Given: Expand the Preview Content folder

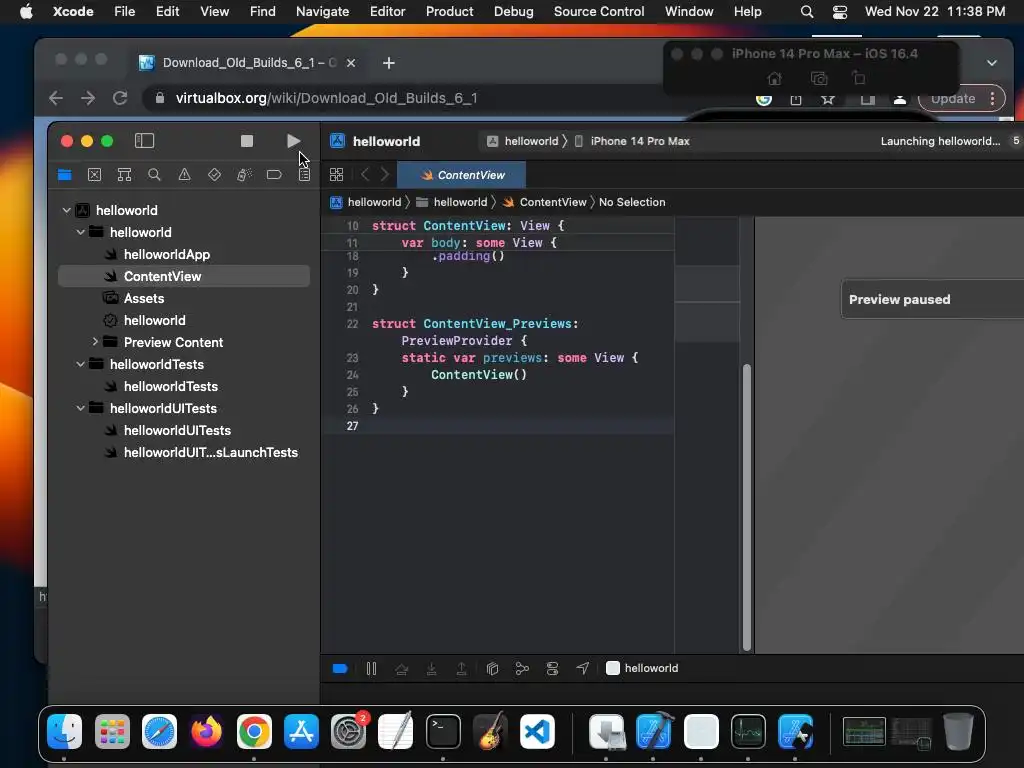Looking at the screenshot, I should [95, 342].
